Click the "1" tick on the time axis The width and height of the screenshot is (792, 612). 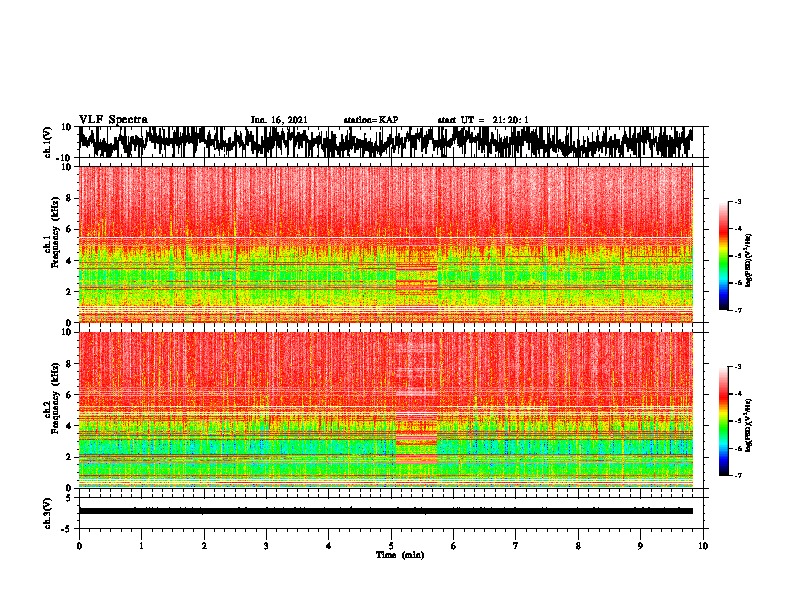click(141, 546)
